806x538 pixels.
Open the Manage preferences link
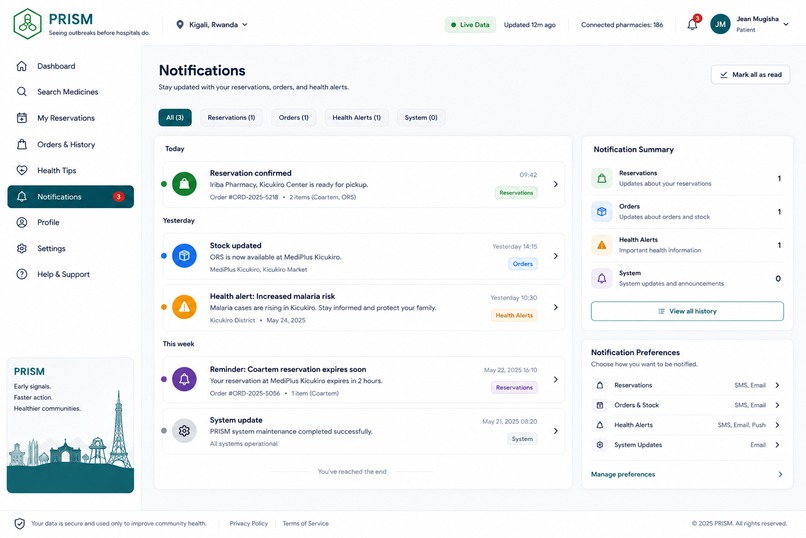pos(623,474)
